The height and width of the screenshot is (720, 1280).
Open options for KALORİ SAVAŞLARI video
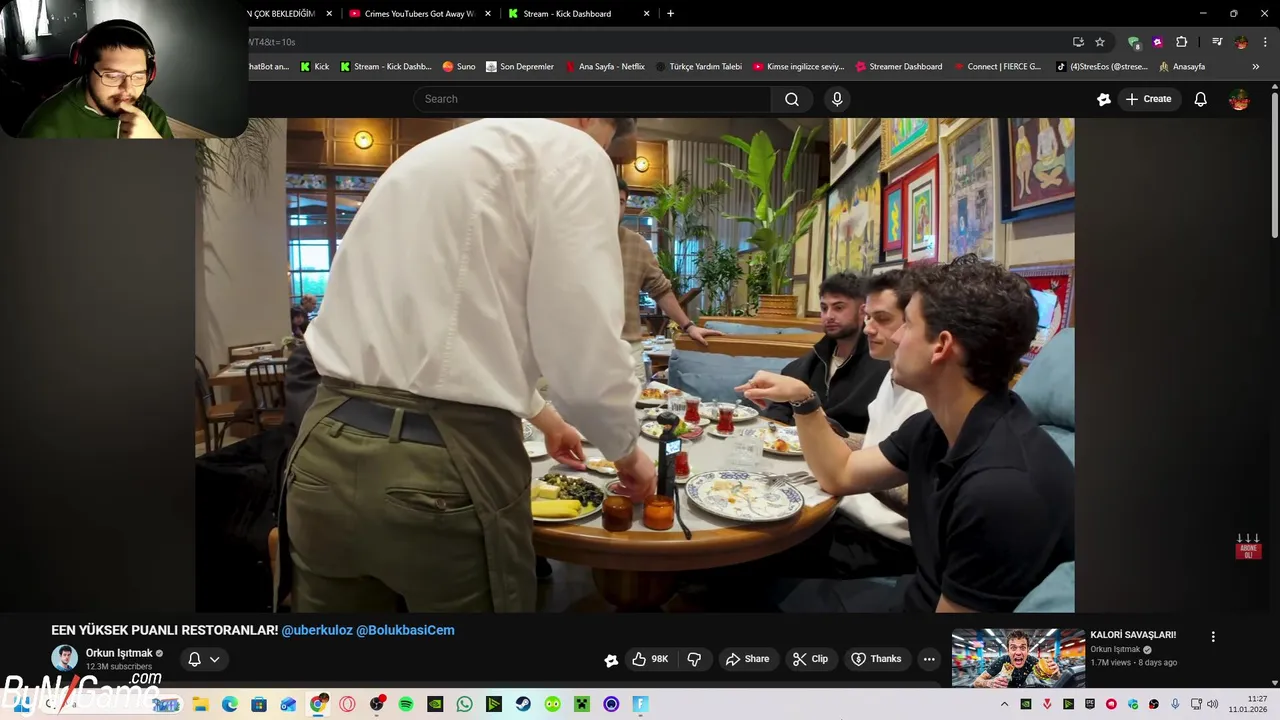pyautogui.click(x=1213, y=637)
